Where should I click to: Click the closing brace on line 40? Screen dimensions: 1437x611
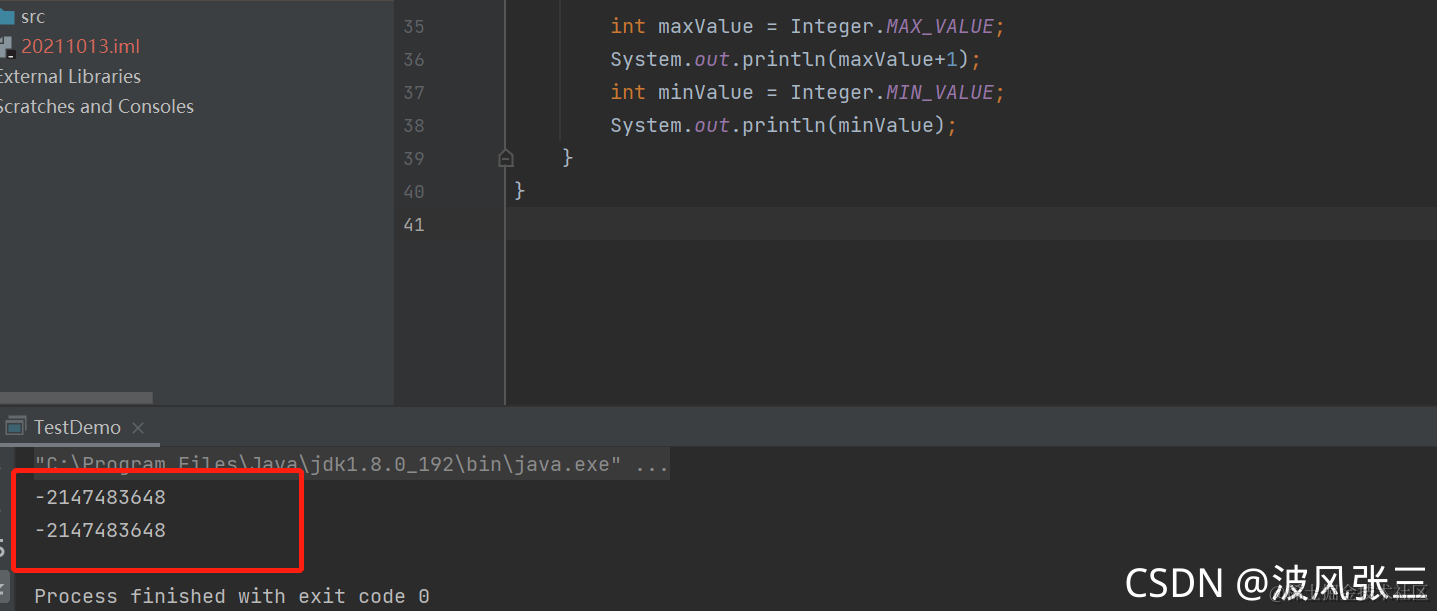tap(520, 190)
